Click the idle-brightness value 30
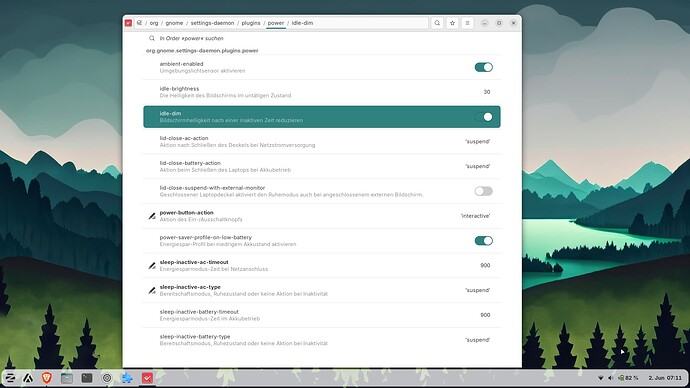The width and height of the screenshot is (690, 388). tap(487, 92)
